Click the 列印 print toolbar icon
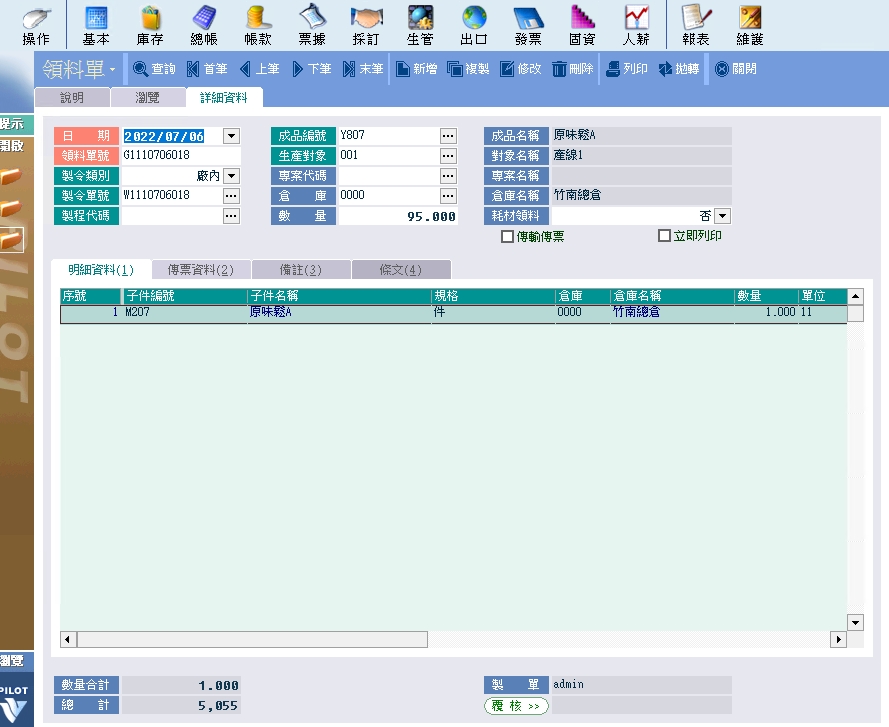The height and width of the screenshot is (727, 889). [626, 69]
